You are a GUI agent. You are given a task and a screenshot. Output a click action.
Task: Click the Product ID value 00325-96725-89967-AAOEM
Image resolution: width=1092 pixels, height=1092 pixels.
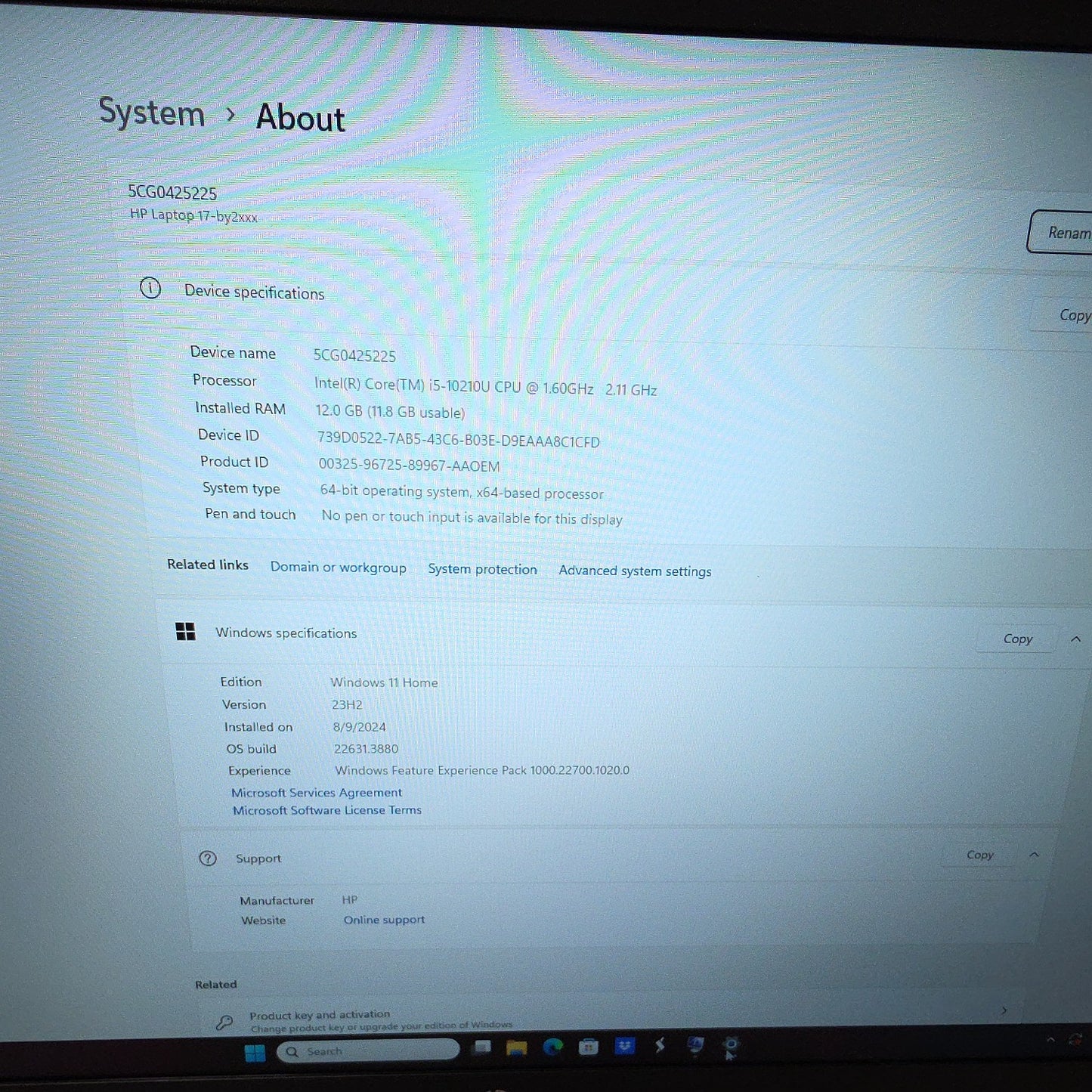pos(409,466)
